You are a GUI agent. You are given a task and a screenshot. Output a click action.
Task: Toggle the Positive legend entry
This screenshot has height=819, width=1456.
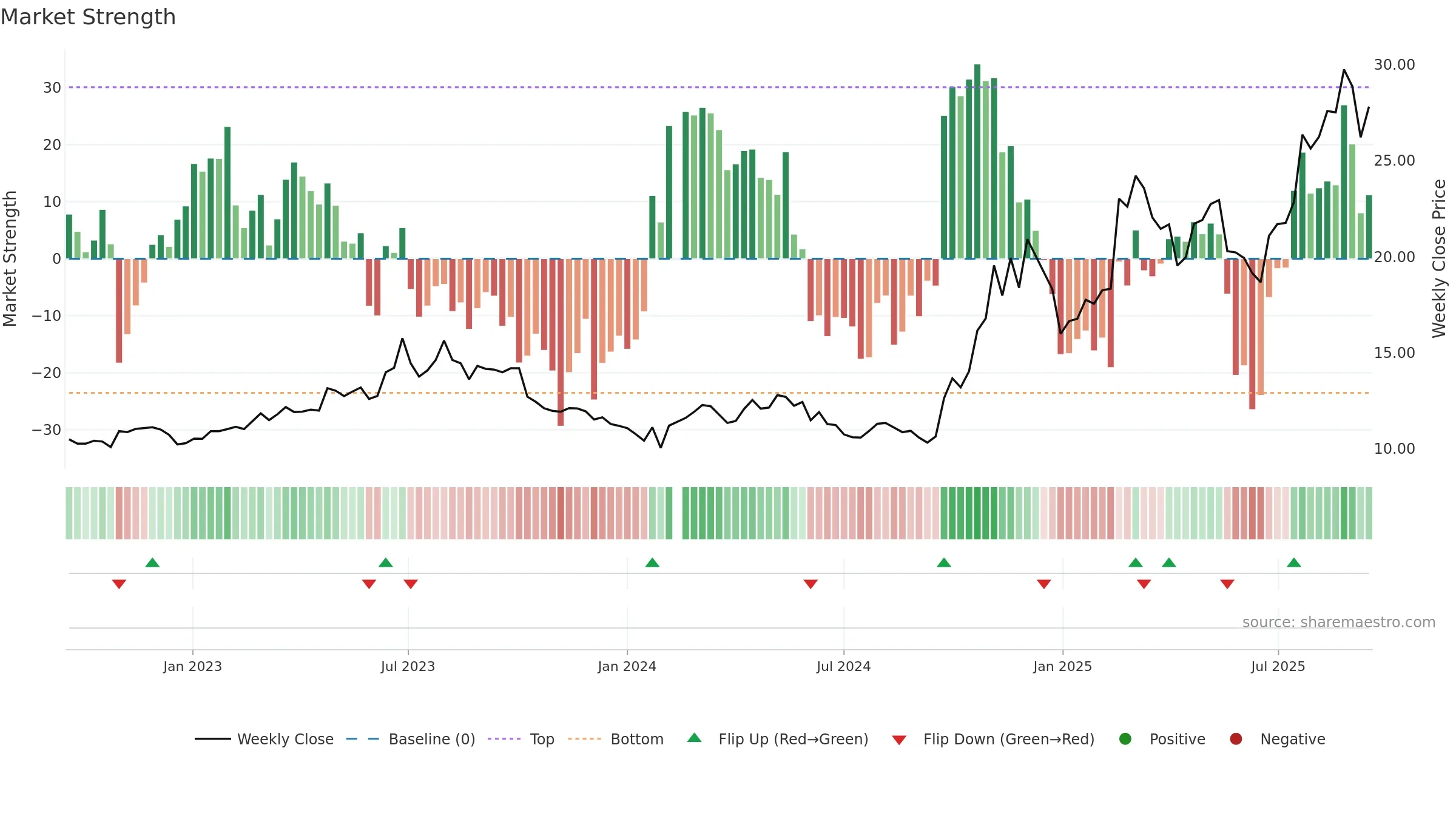pos(1162,739)
